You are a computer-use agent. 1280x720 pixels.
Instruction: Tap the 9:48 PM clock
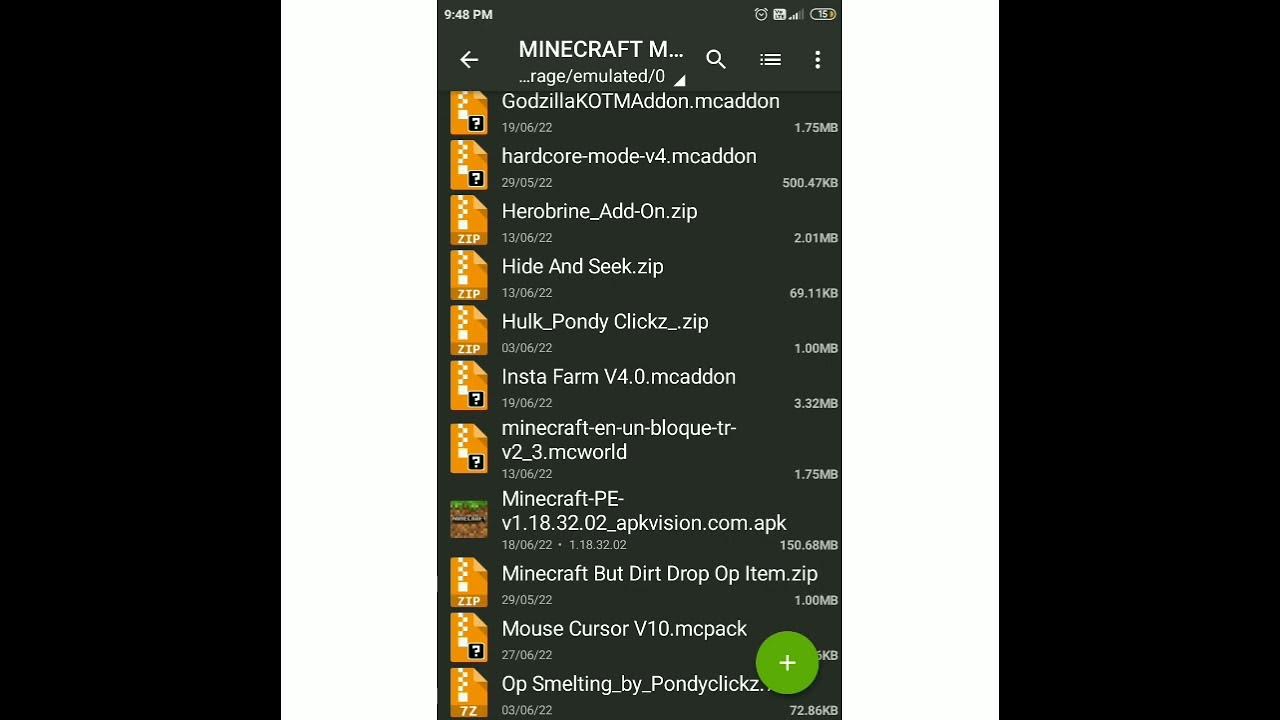(468, 15)
